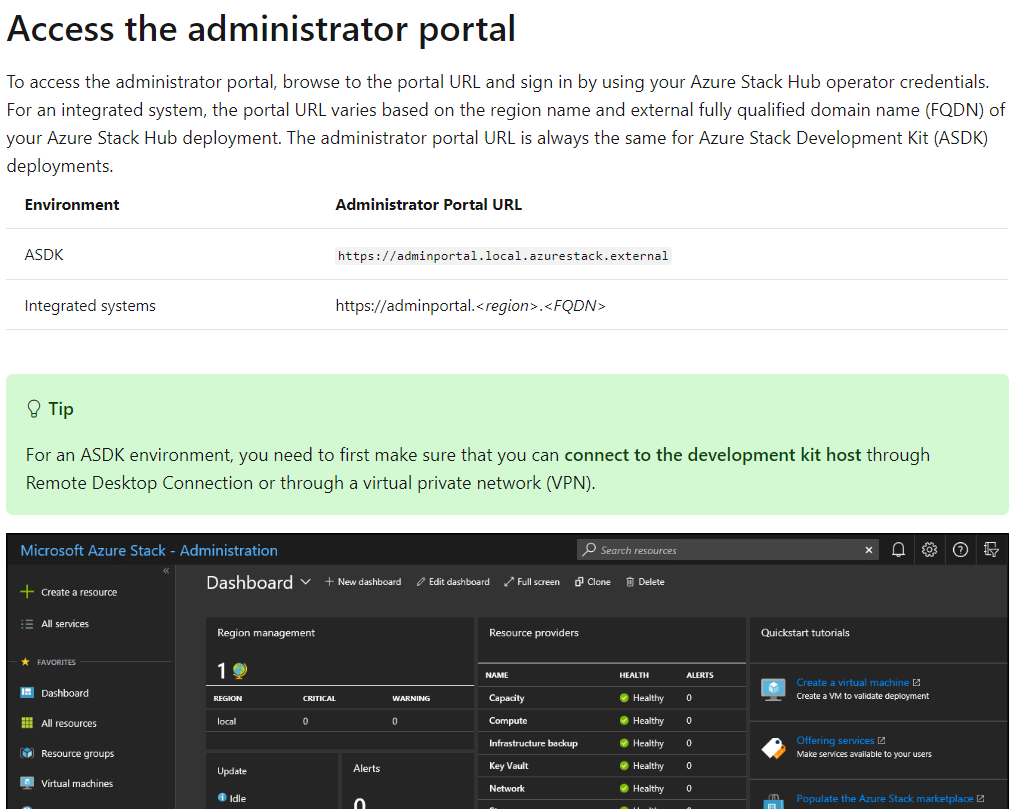Select Dashboard in the sidebar
The width and height of the screenshot is (1025, 809).
tap(65, 693)
